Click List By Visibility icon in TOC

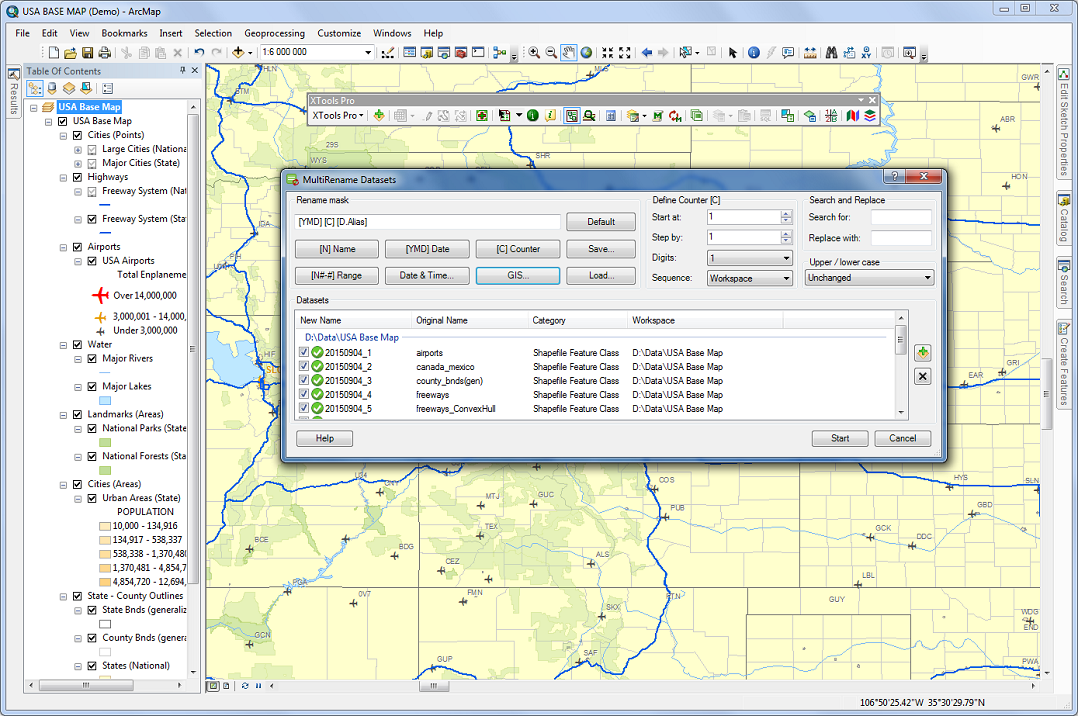tap(69, 88)
